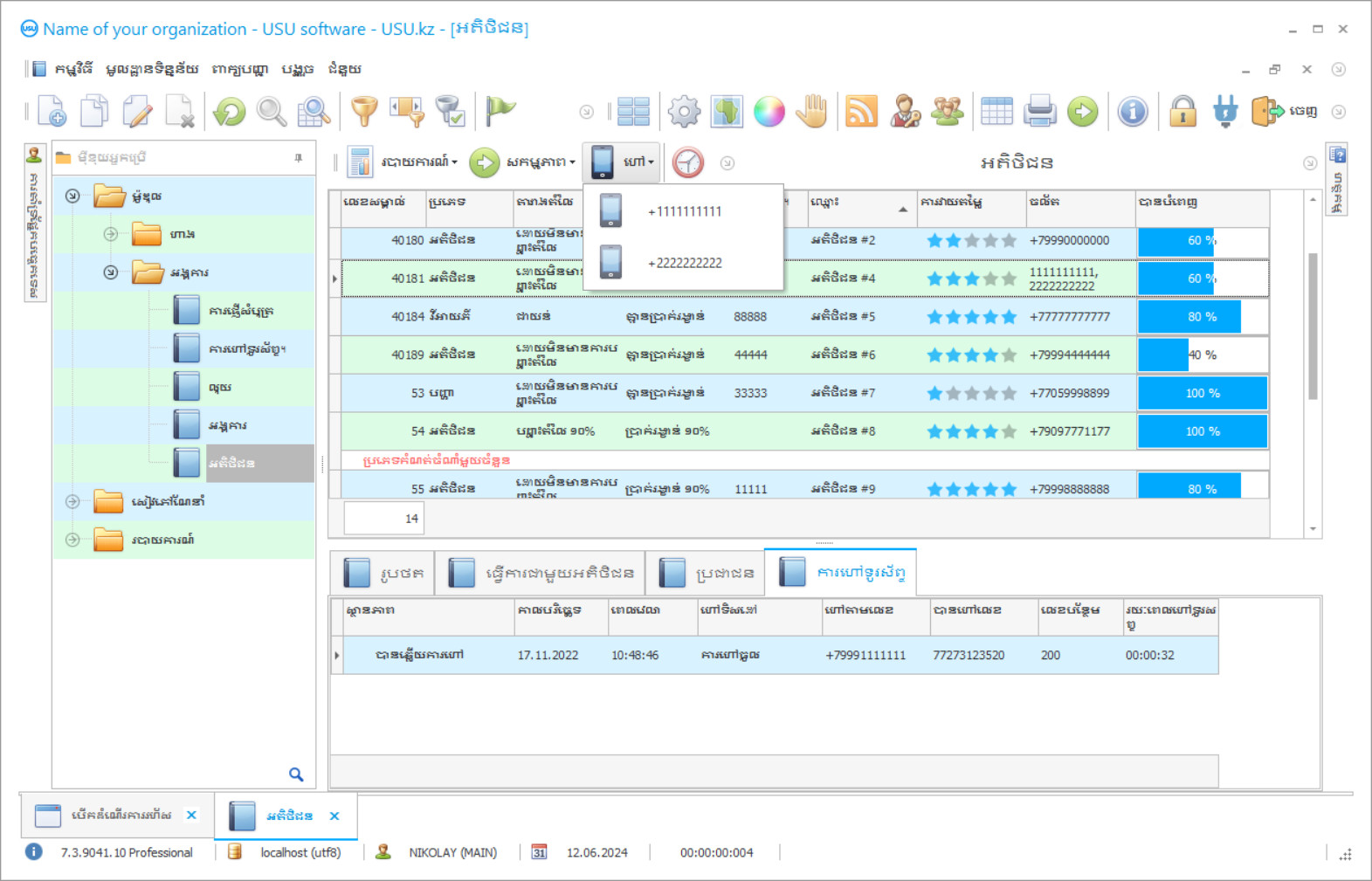
Task: Click the green refresh arrow icon
Action: tap(230, 112)
